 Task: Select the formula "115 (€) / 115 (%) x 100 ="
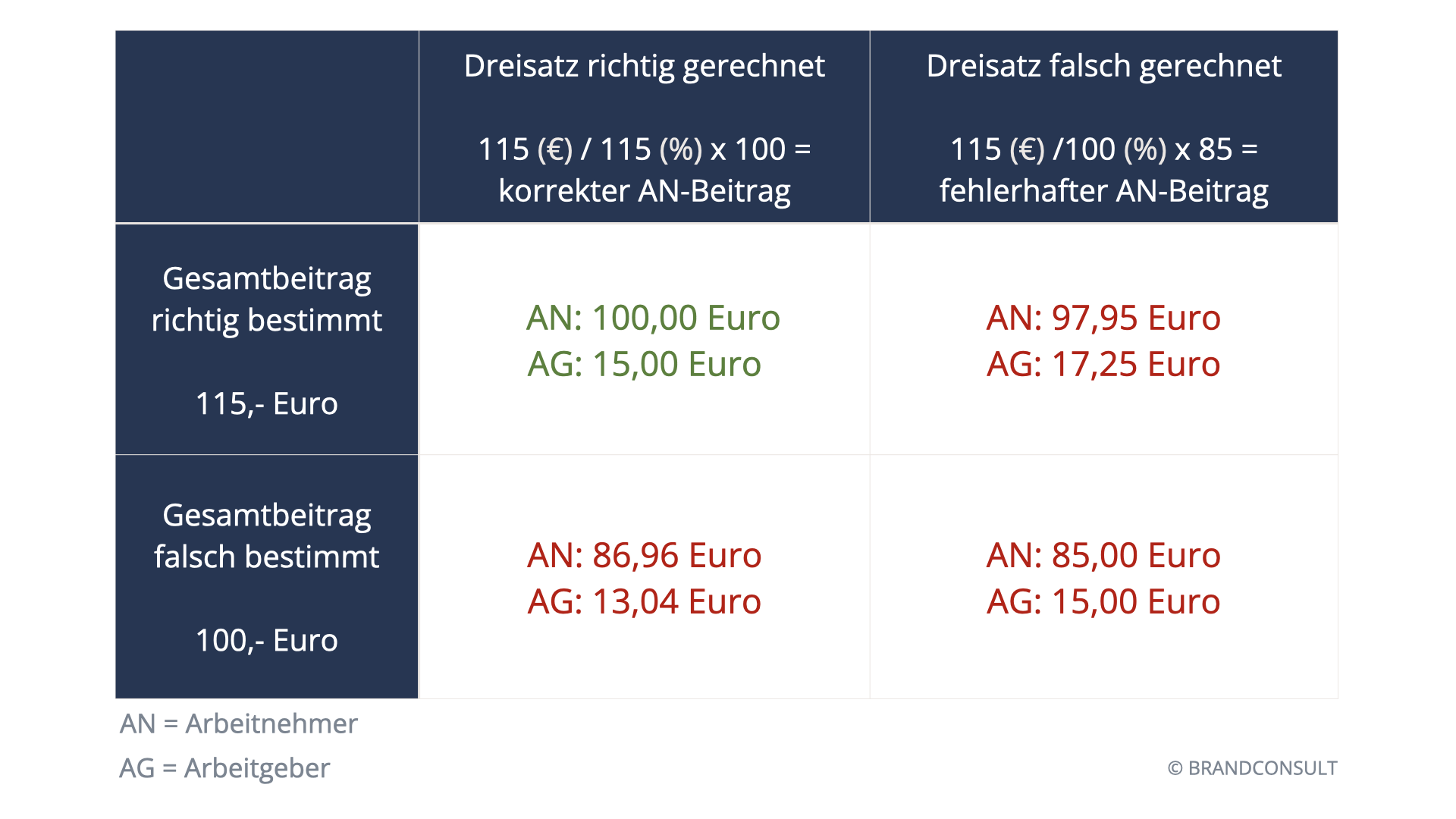point(644,149)
